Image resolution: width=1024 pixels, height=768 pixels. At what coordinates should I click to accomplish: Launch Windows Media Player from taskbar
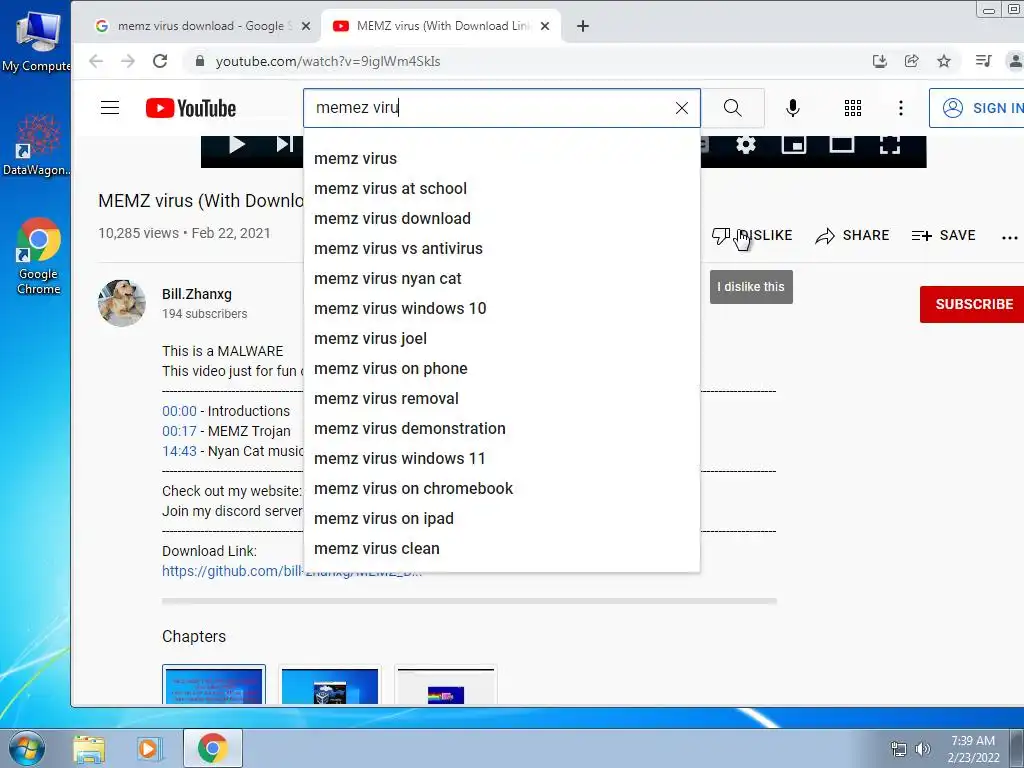click(150, 749)
